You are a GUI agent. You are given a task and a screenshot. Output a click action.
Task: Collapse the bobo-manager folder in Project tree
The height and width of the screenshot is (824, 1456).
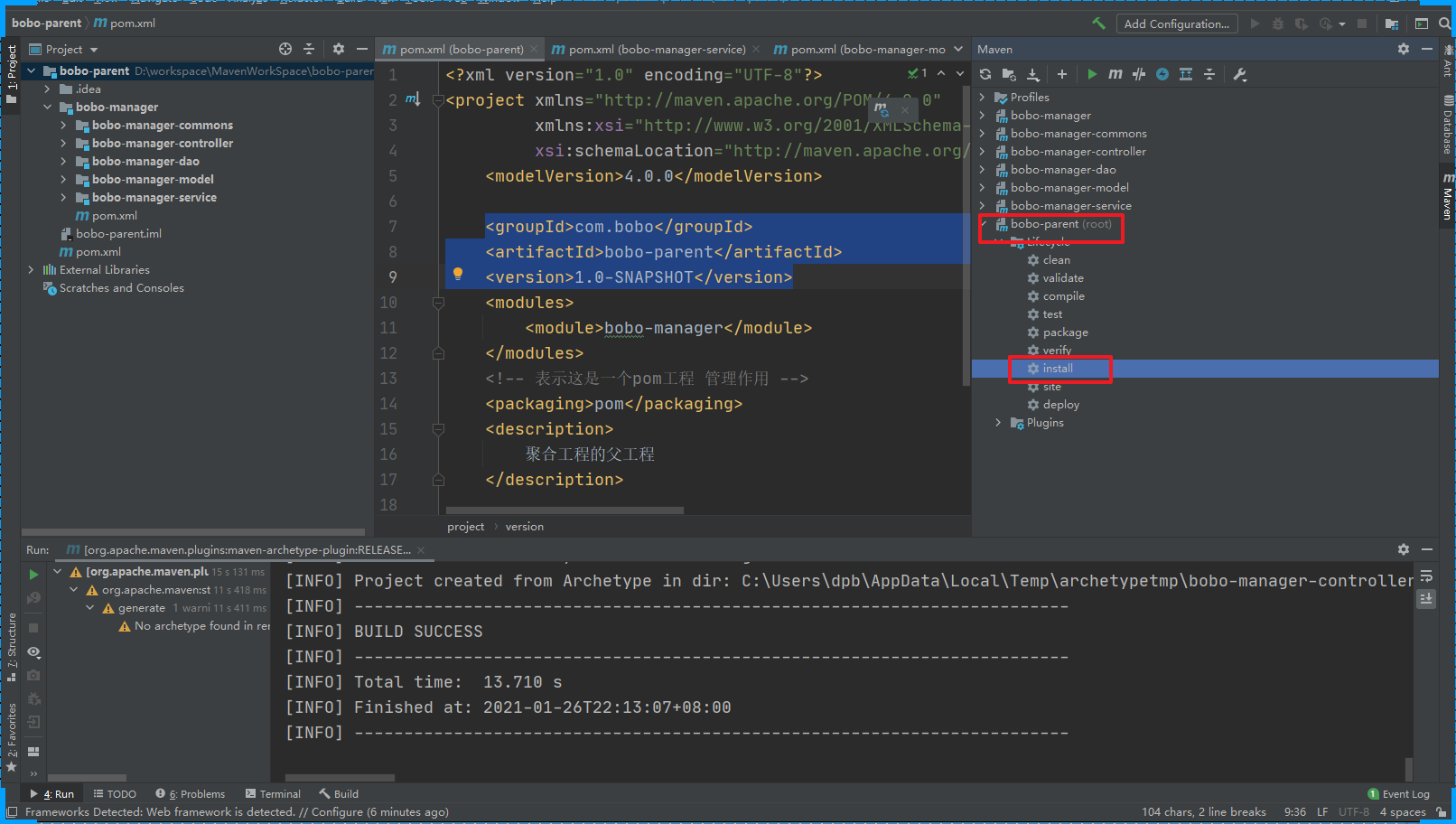(x=47, y=107)
